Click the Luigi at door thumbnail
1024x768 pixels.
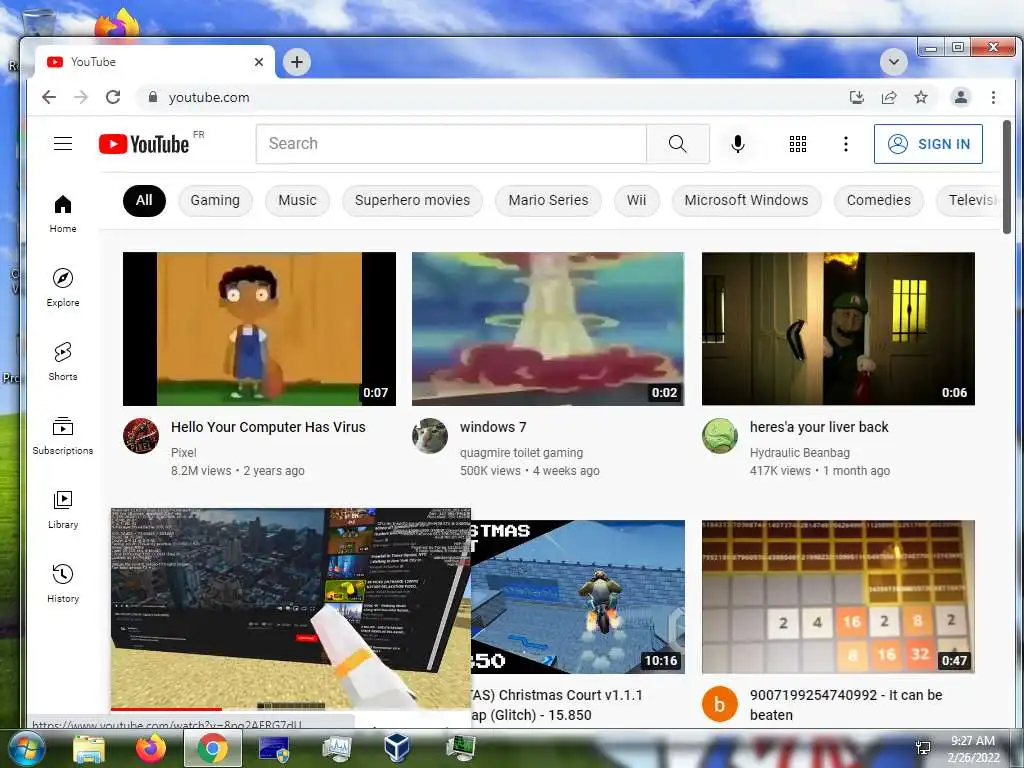tap(838, 328)
